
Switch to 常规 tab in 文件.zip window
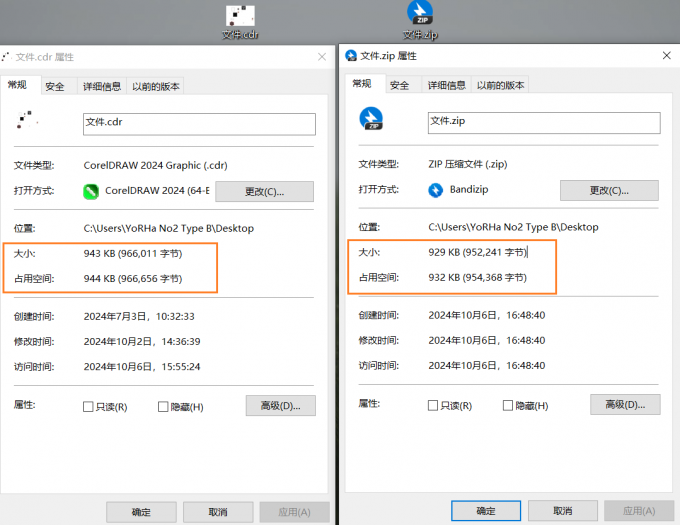coord(363,84)
